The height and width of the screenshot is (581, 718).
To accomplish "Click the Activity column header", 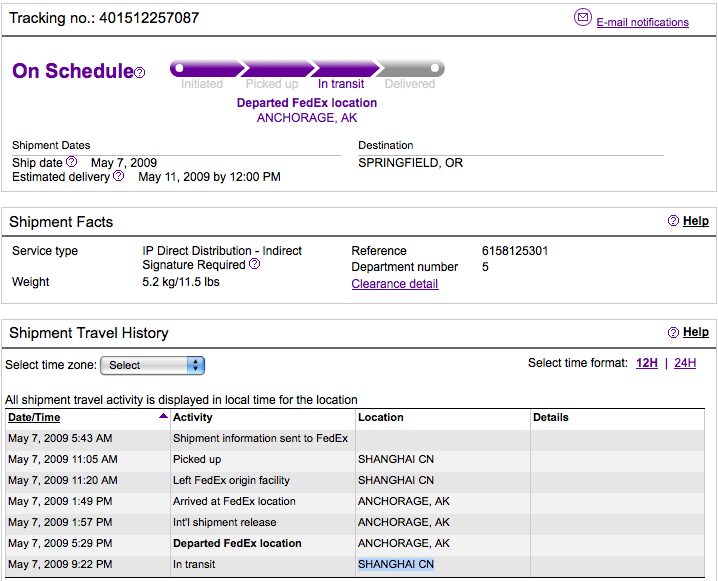I will click(x=193, y=417).
